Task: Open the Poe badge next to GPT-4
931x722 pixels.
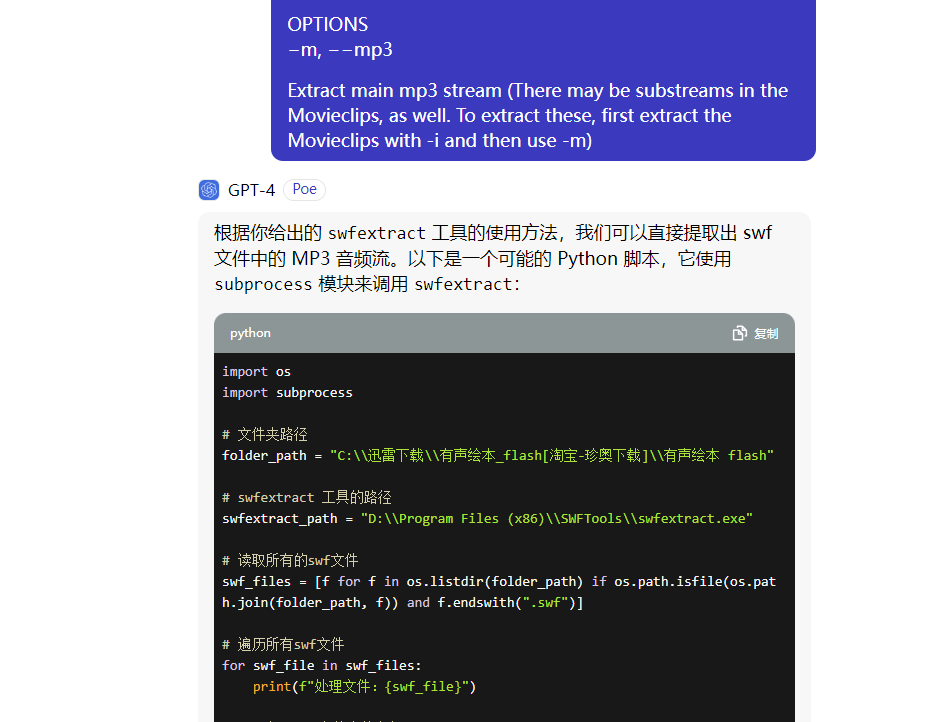Action: point(303,189)
